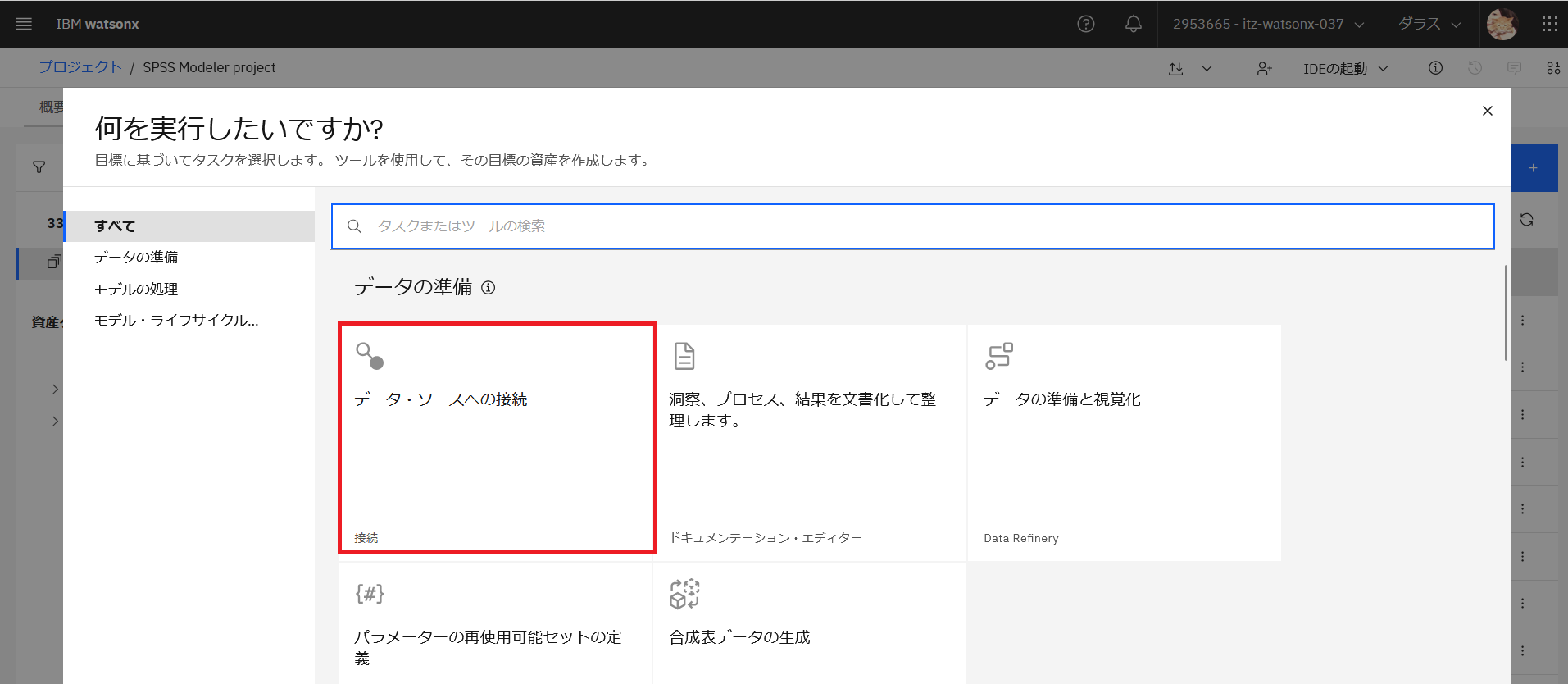The image size is (1568, 684).
Task: Click the SPSS Modeler project breadcrumb text
Action: coord(209,67)
